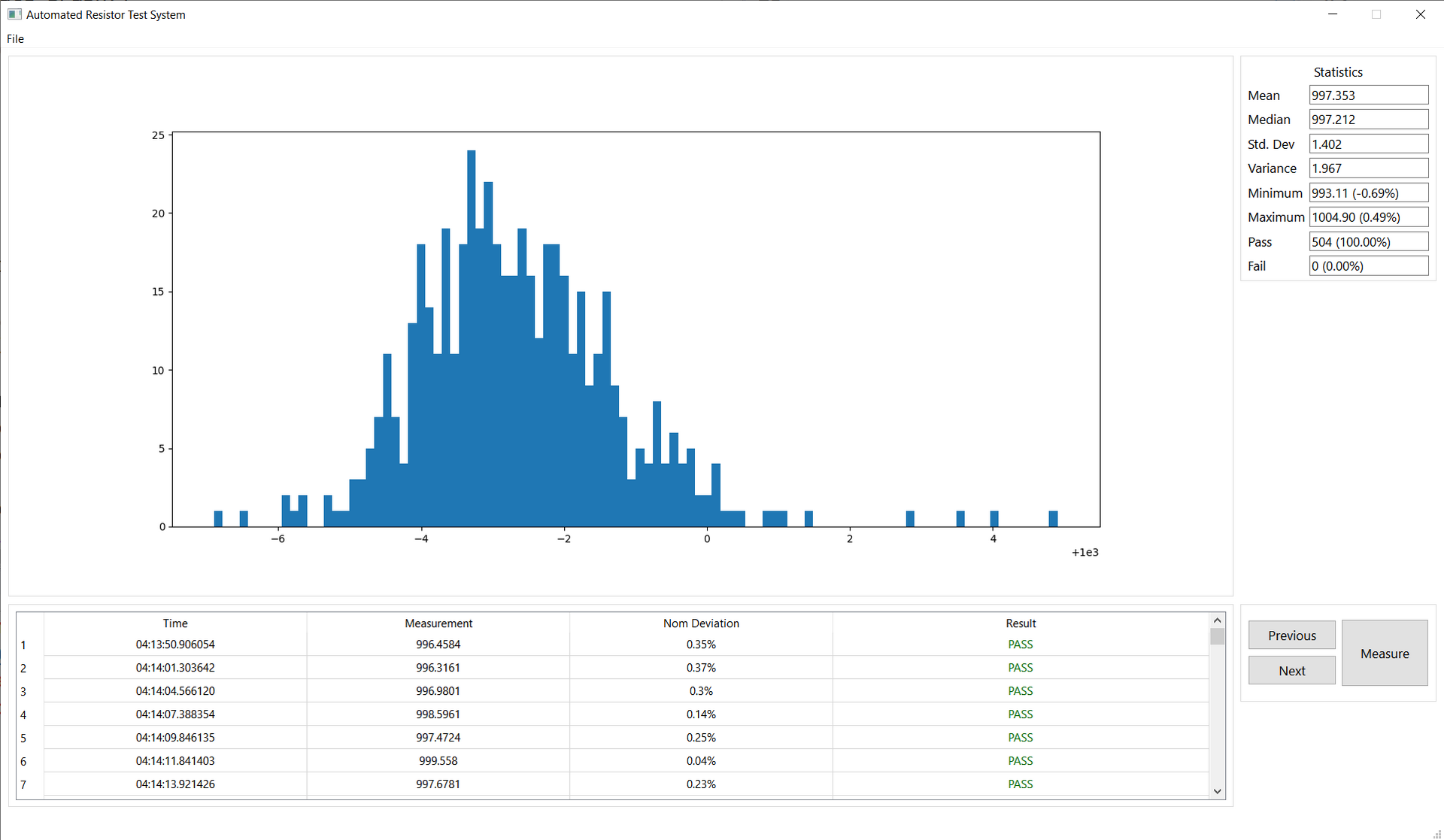Click the Nom Deviation column header
The height and width of the screenshot is (840, 1444).
pos(701,623)
